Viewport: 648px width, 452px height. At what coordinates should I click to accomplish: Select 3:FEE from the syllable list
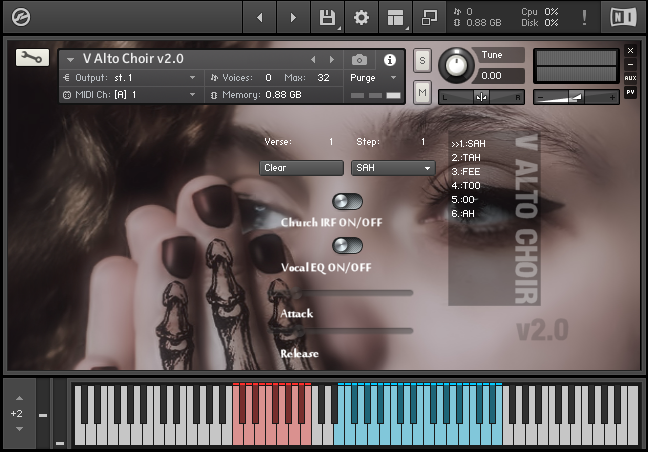tap(466, 171)
